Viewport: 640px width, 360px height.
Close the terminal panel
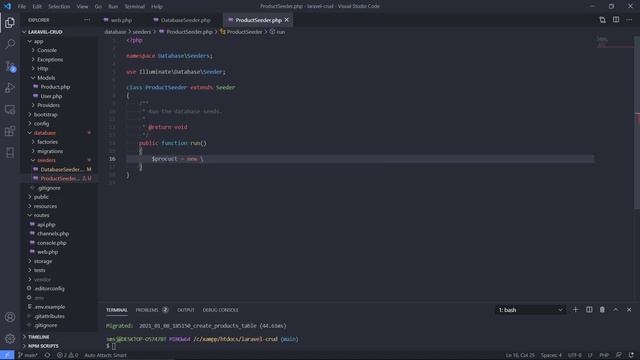click(629, 310)
